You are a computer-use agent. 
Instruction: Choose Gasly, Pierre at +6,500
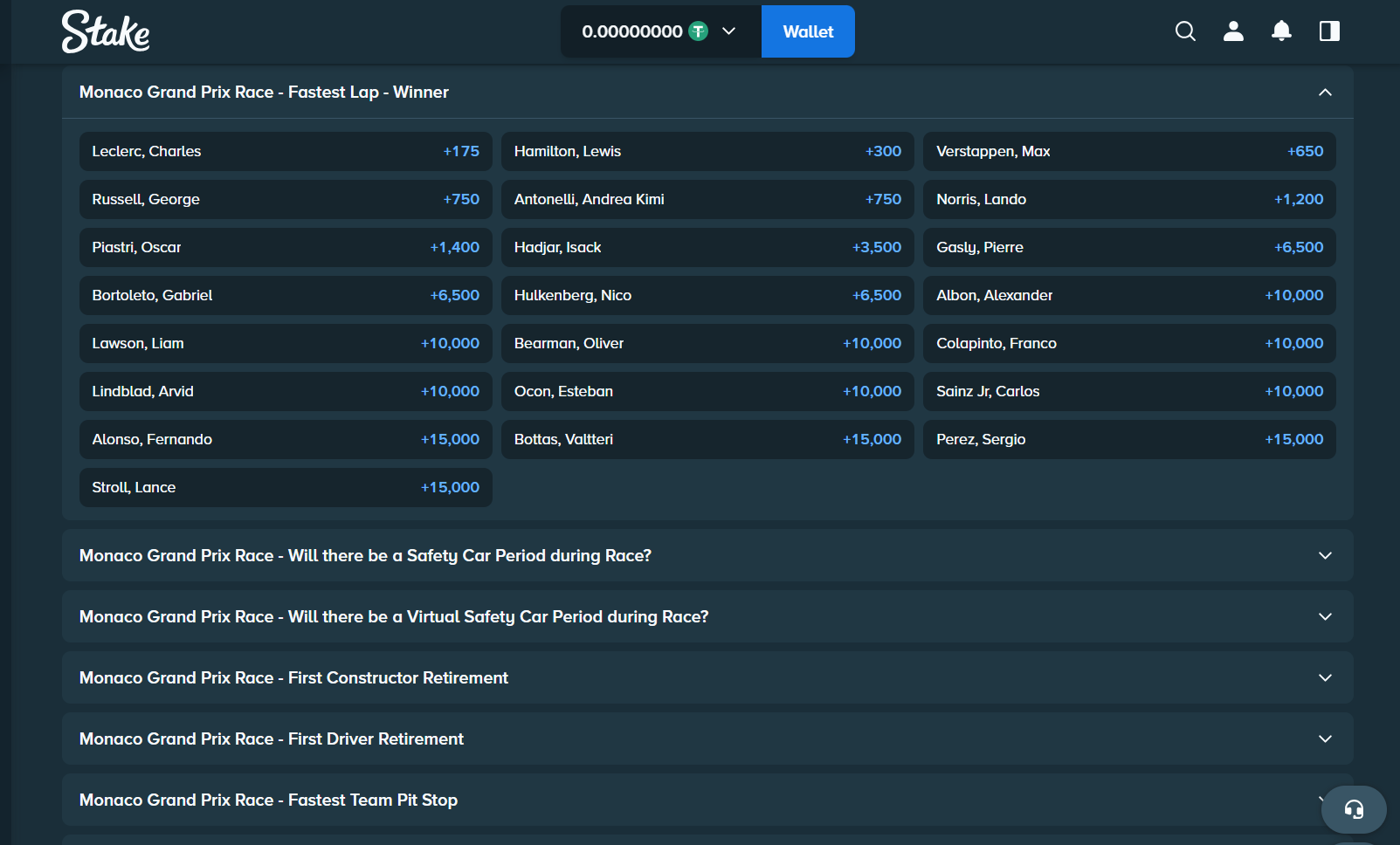point(1129,247)
